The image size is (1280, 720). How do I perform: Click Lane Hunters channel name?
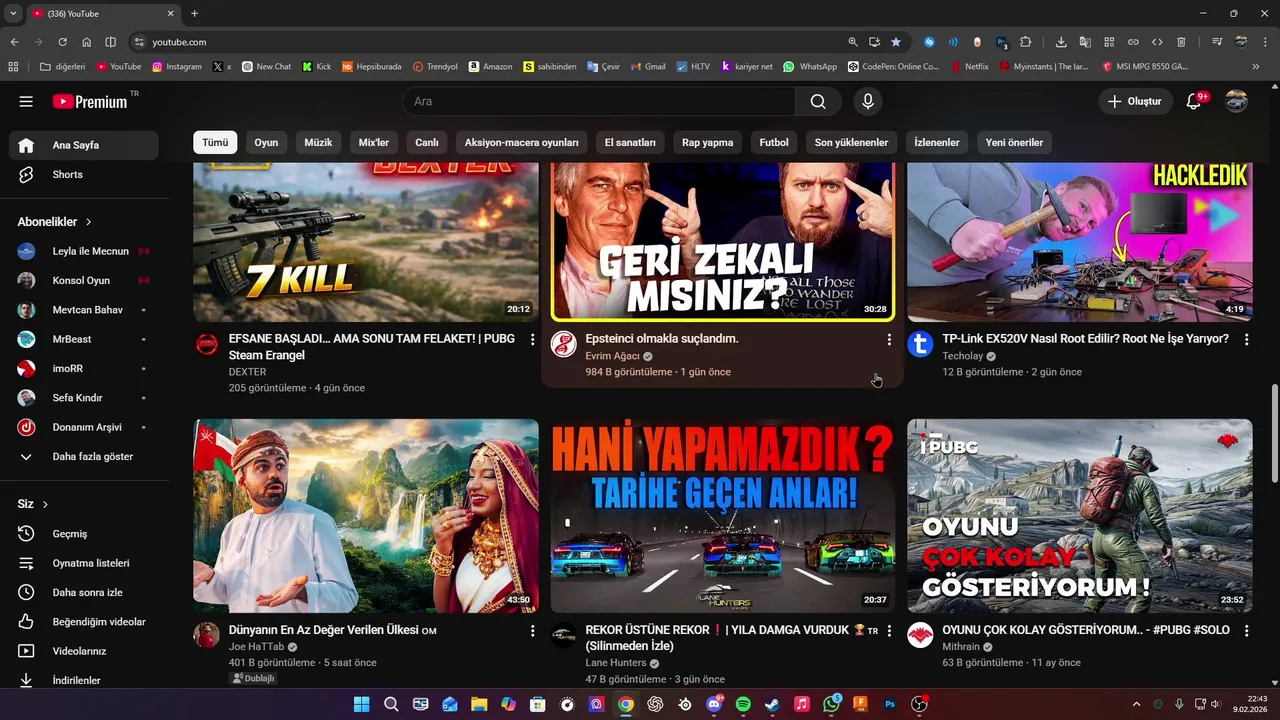click(616, 663)
